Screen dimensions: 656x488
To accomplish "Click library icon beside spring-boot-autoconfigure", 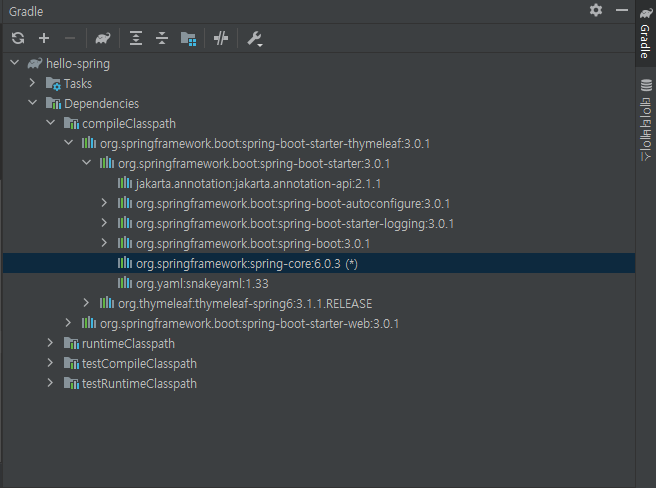I will click(x=125, y=203).
